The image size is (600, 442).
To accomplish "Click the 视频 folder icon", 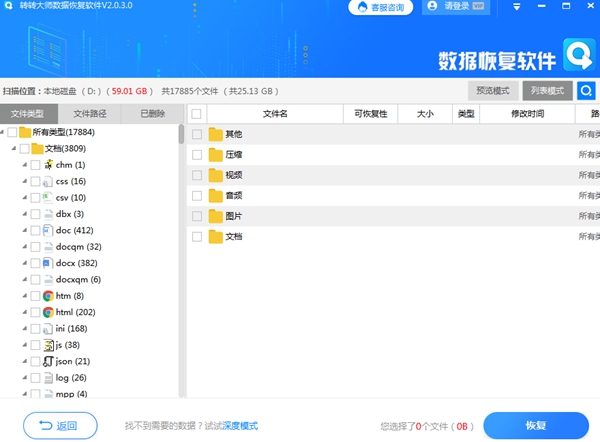I will click(x=216, y=175).
